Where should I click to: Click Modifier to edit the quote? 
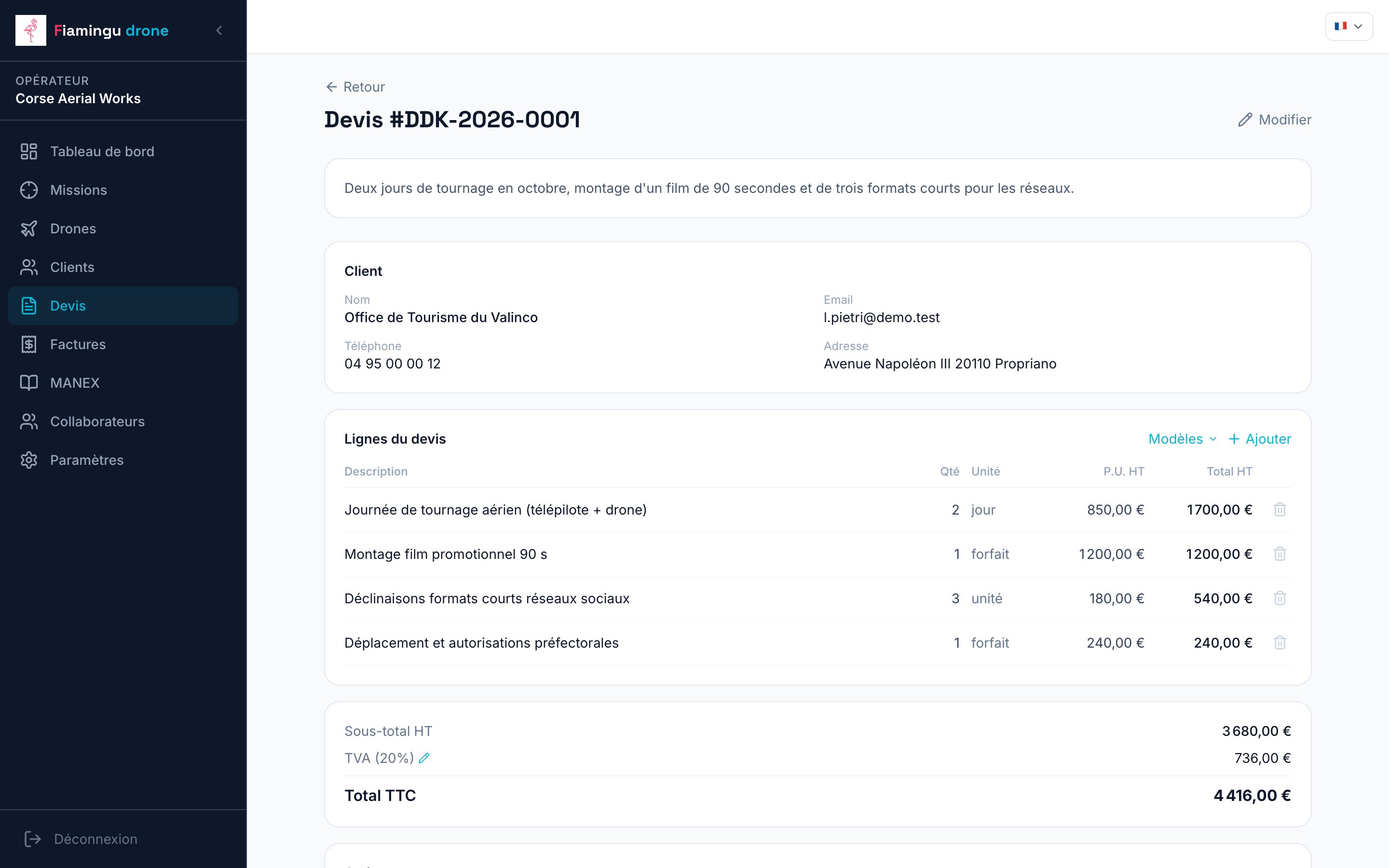point(1274,120)
